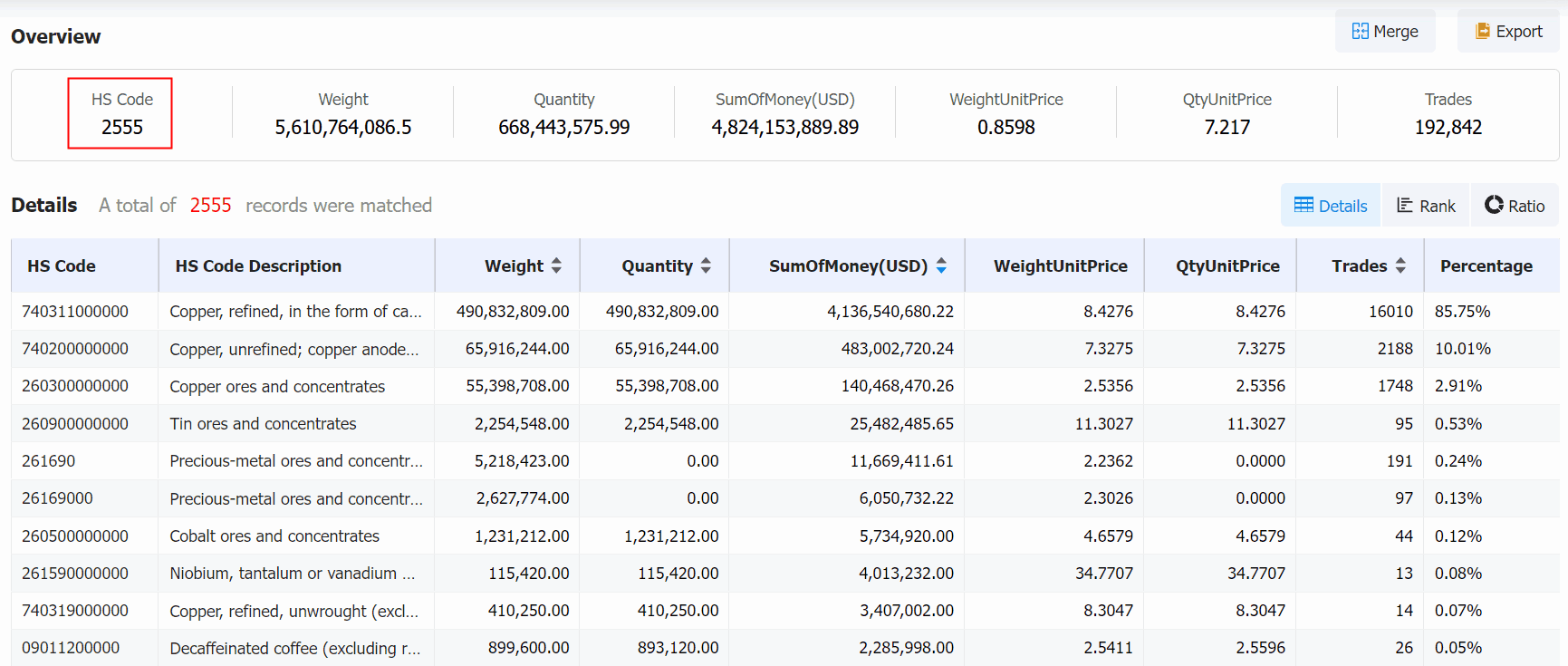Click 'Tin ores and concentrates' description
Viewport: 1568px width, 666px height.
(x=263, y=424)
